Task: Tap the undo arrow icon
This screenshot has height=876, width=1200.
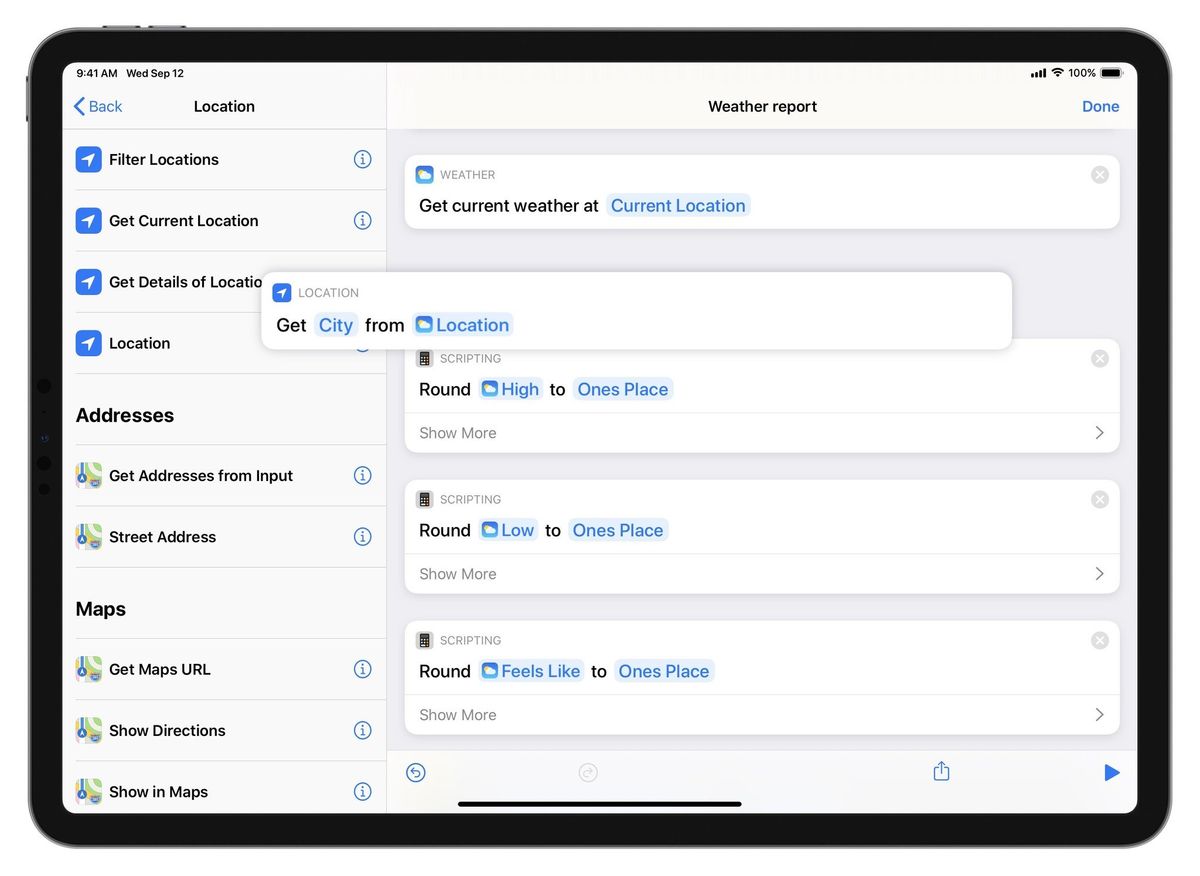Action: tap(416, 772)
